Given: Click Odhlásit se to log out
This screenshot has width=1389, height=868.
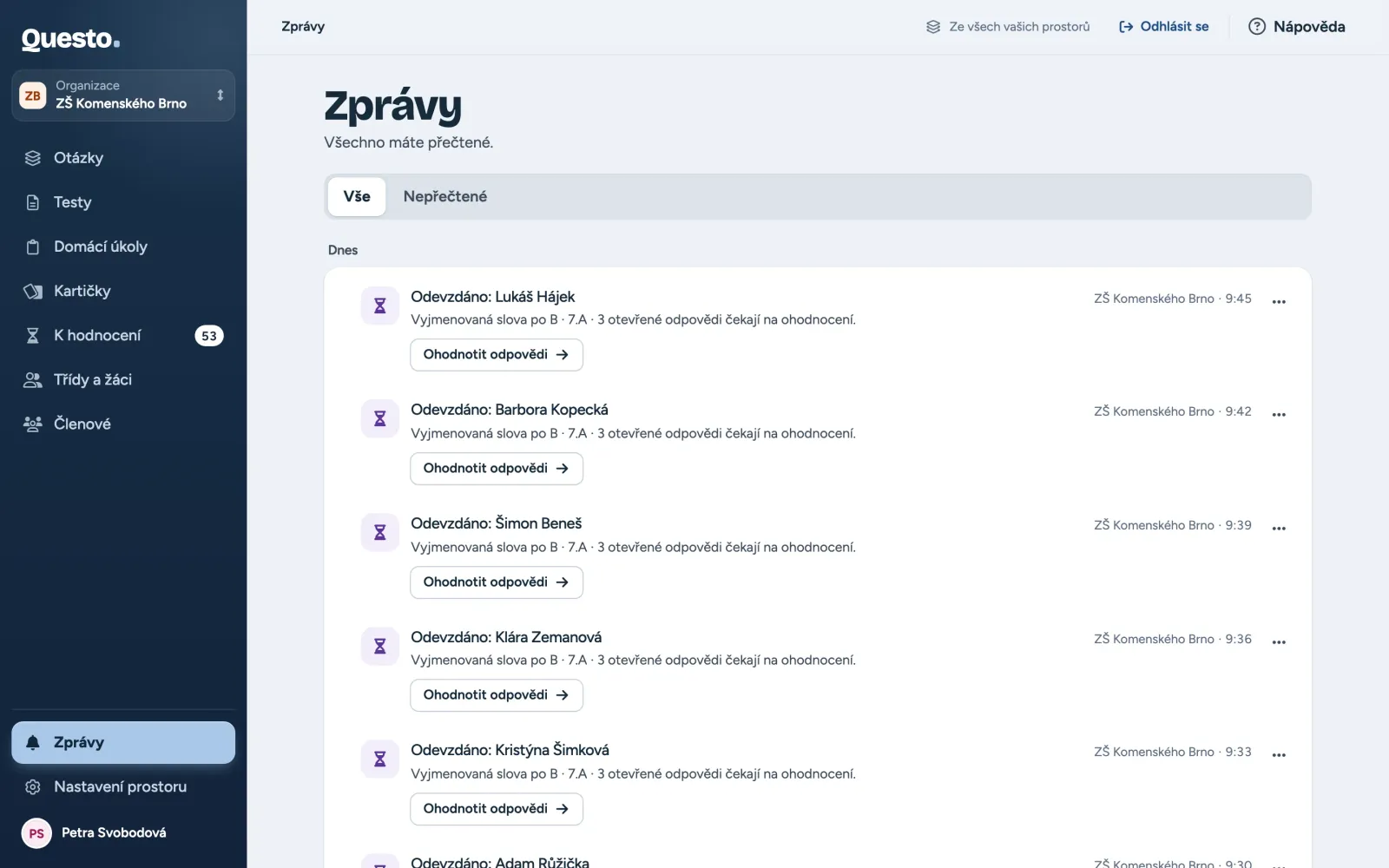Looking at the screenshot, I should (x=1163, y=27).
